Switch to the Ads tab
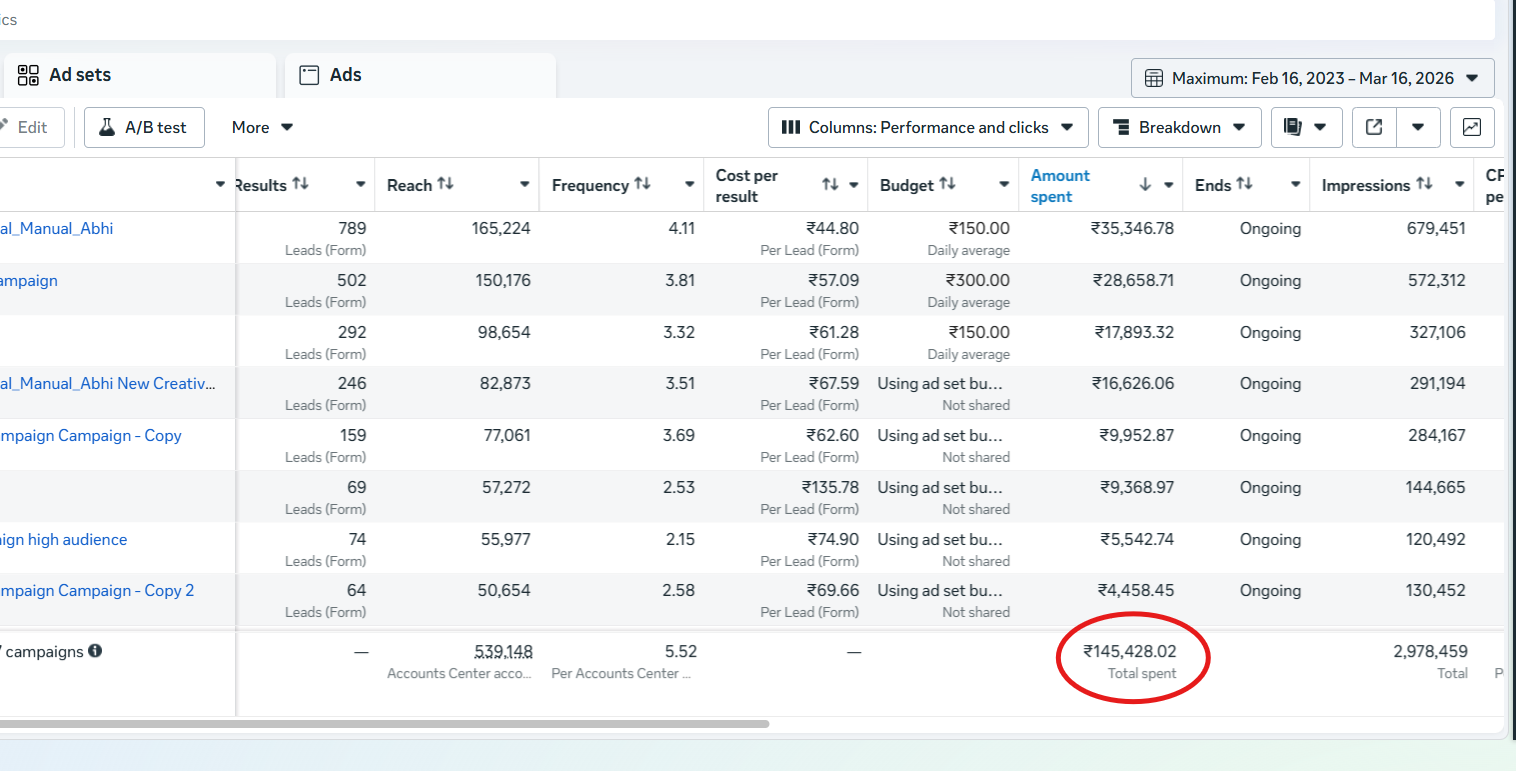 click(345, 75)
